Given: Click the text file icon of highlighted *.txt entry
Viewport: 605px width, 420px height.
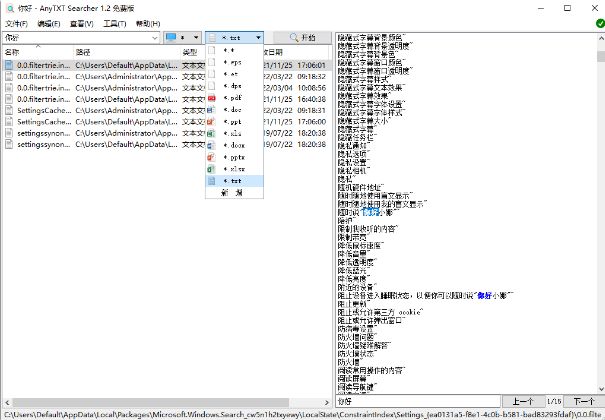Looking at the screenshot, I should [211, 181].
